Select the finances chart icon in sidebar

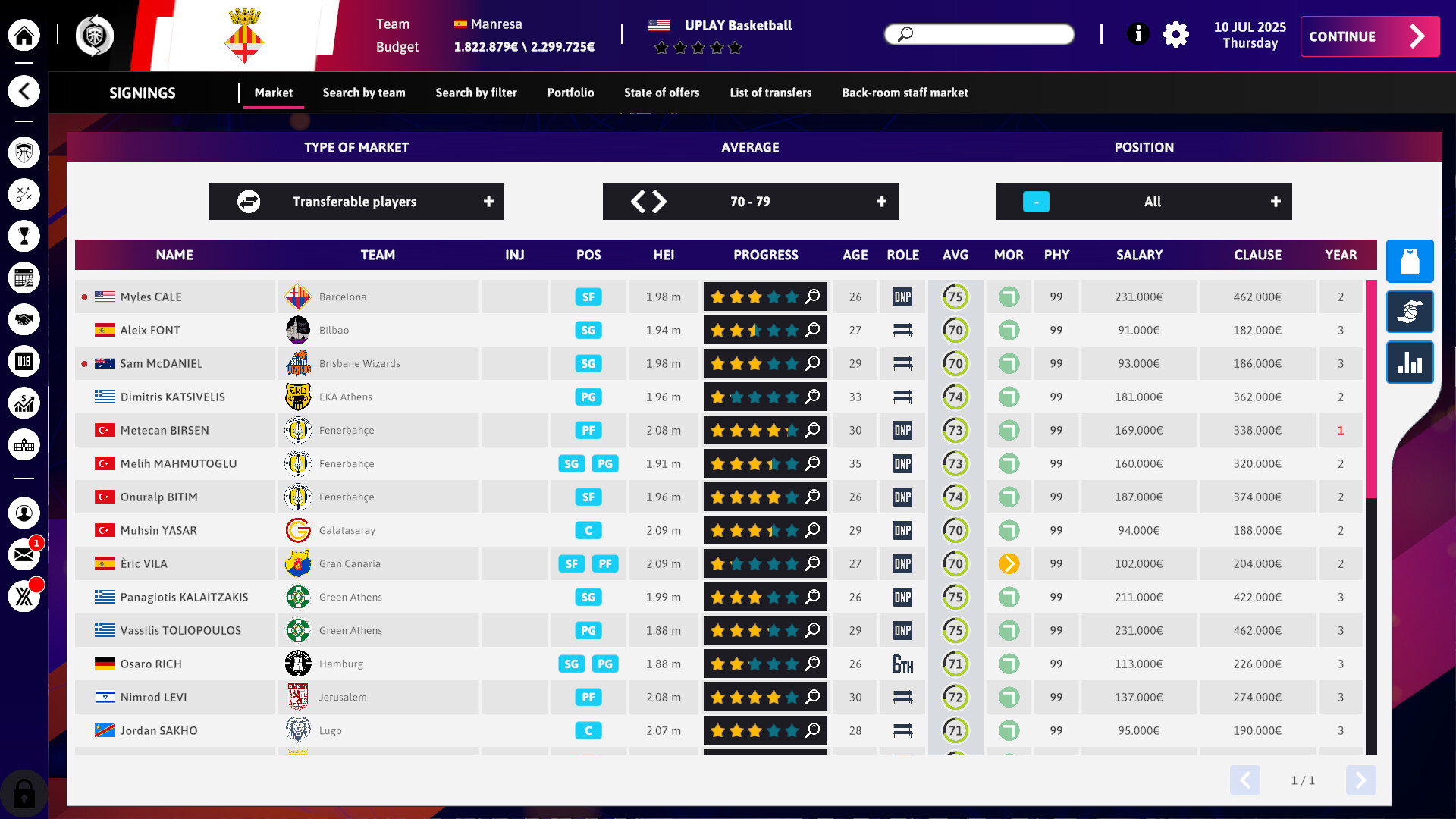pos(24,403)
